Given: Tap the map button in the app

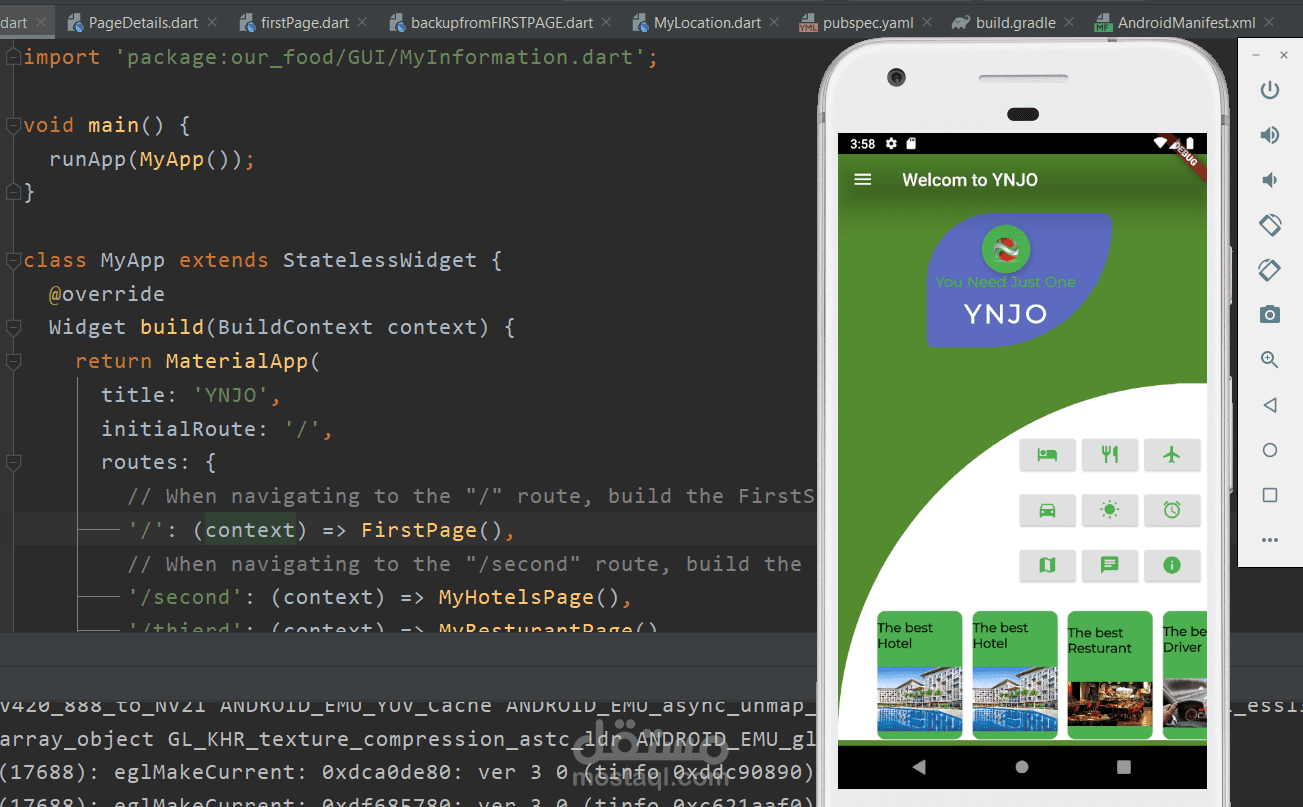Looking at the screenshot, I should [x=1047, y=565].
